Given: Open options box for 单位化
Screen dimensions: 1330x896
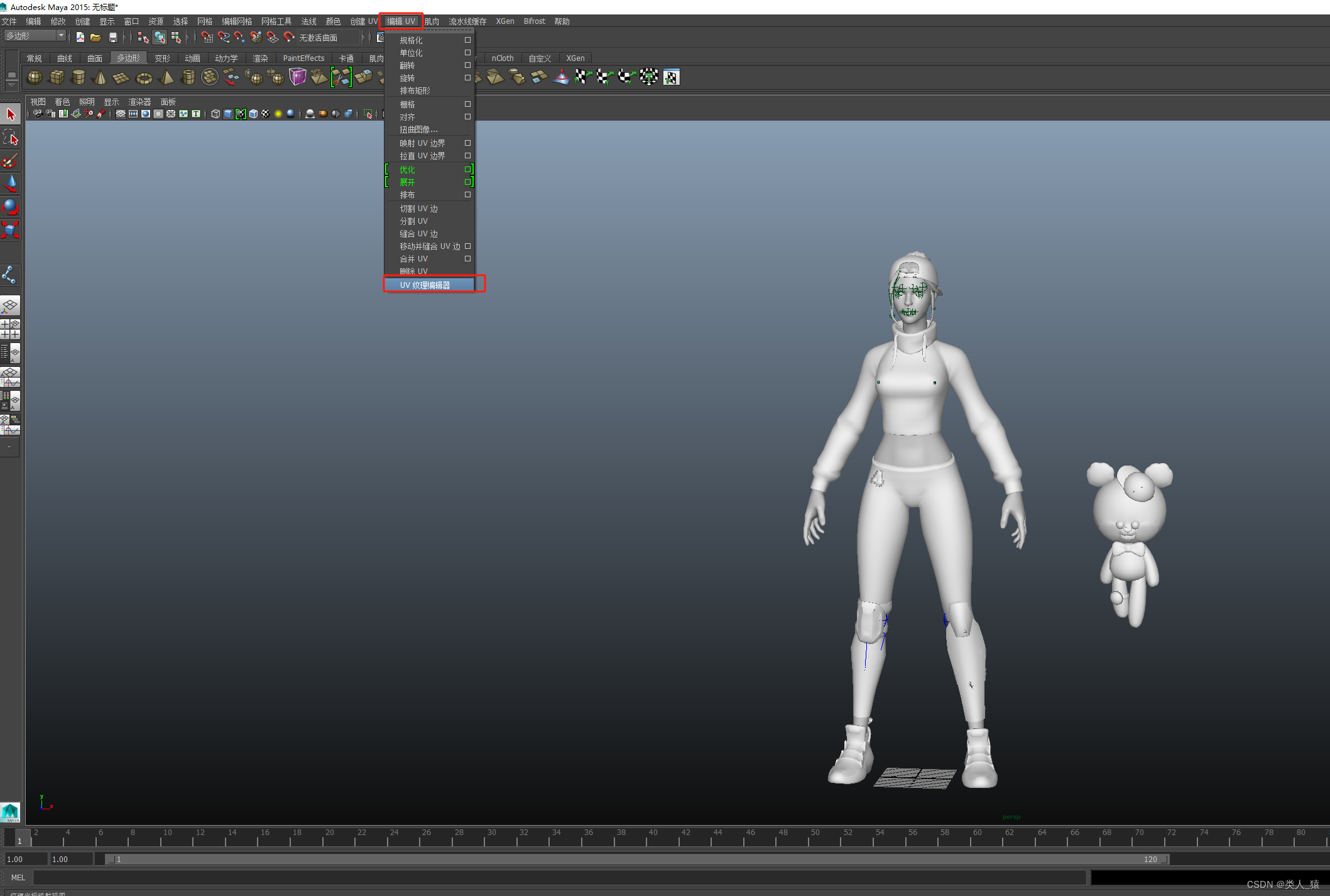Looking at the screenshot, I should 467,53.
